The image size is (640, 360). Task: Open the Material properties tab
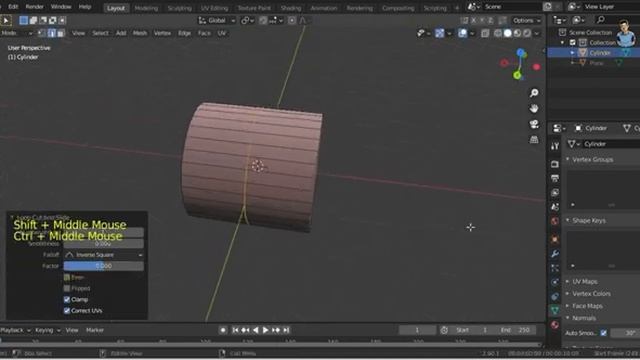click(x=555, y=325)
